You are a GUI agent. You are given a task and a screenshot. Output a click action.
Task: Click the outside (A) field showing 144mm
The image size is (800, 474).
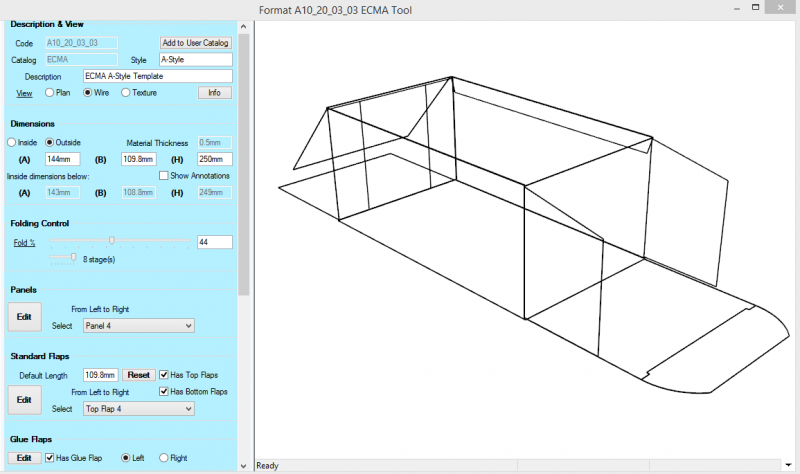(x=63, y=159)
